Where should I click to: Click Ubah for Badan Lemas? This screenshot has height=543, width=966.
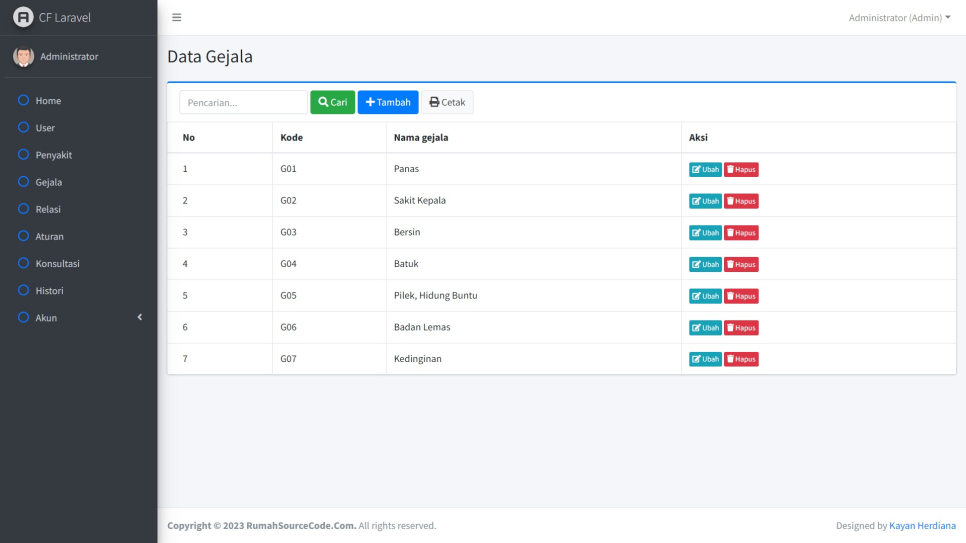point(705,327)
